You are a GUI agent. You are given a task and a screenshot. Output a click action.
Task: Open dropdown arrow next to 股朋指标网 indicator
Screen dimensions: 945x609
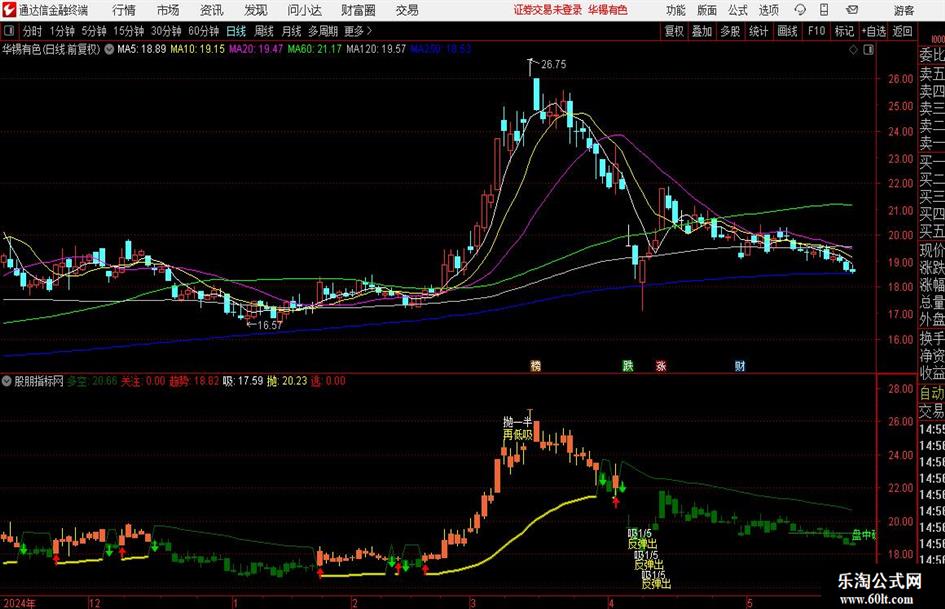[7, 381]
